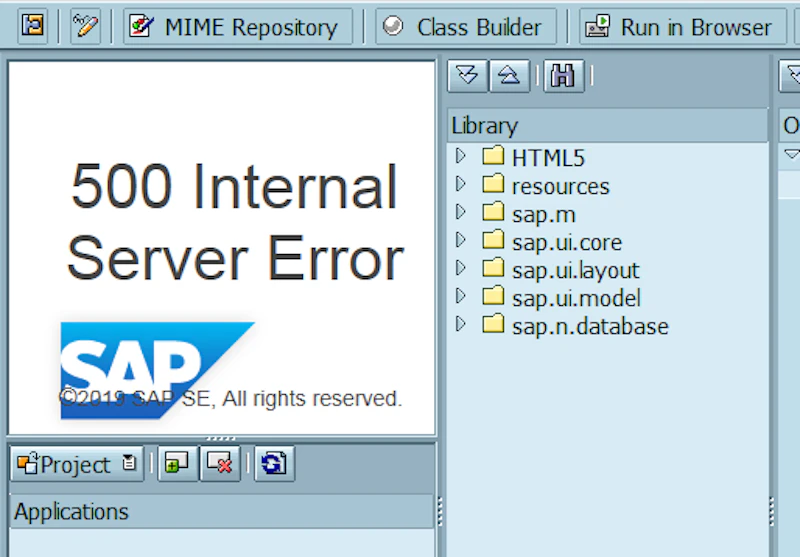Click the sap.ui.layout library label
This screenshot has width=800, height=557.
point(576,271)
